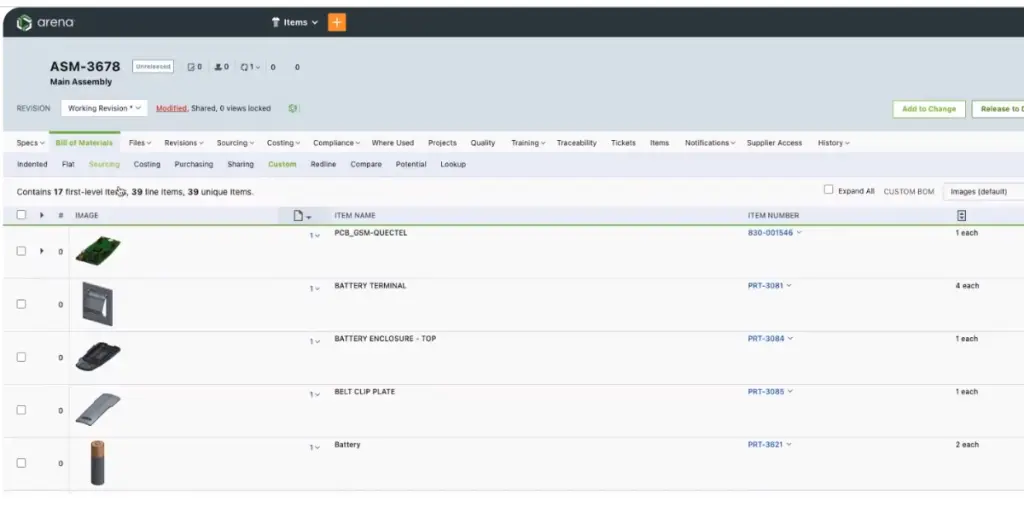The width and height of the screenshot is (1024, 512).
Task: Click the orange plus create button
Action: (x=337, y=22)
